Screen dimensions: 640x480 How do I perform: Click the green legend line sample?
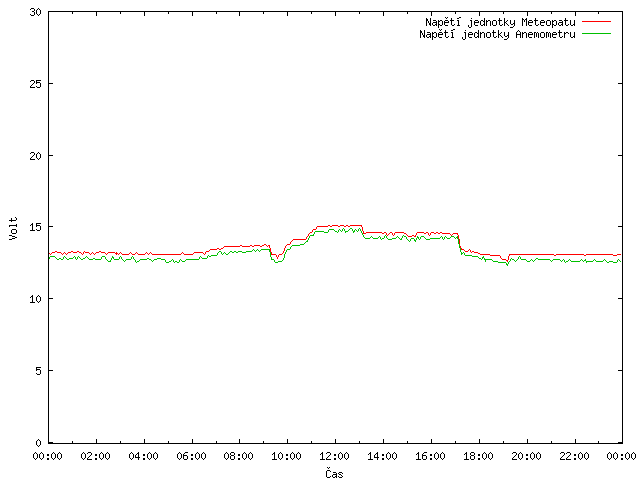tap(596, 33)
